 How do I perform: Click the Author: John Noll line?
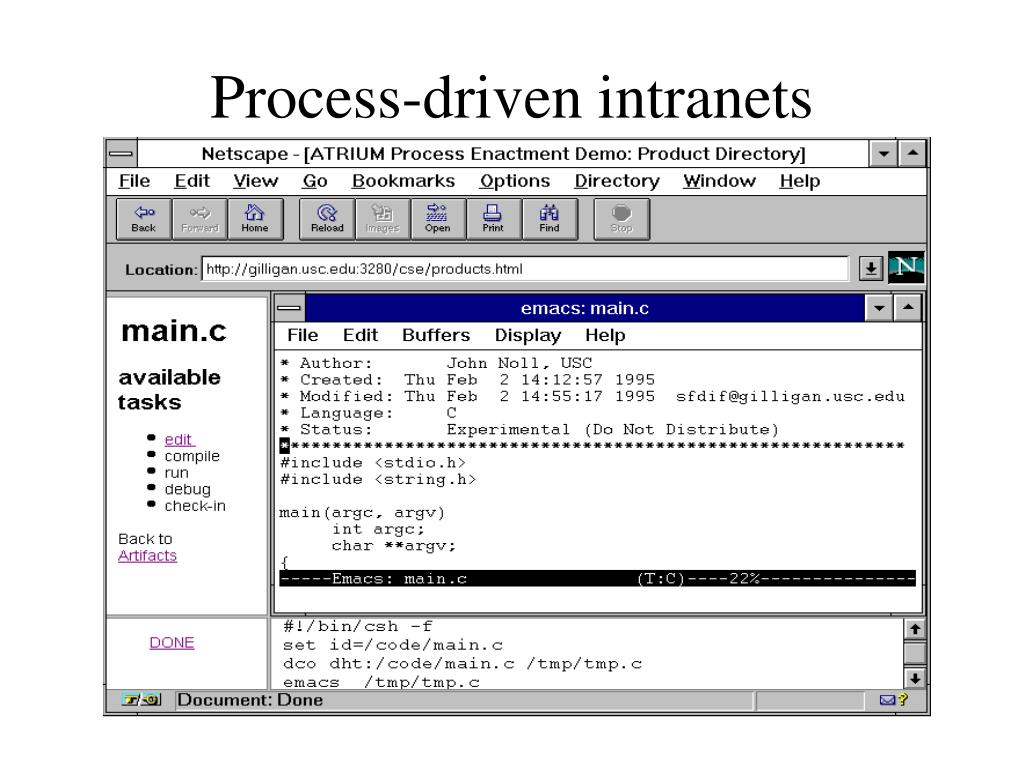(436, 363)
